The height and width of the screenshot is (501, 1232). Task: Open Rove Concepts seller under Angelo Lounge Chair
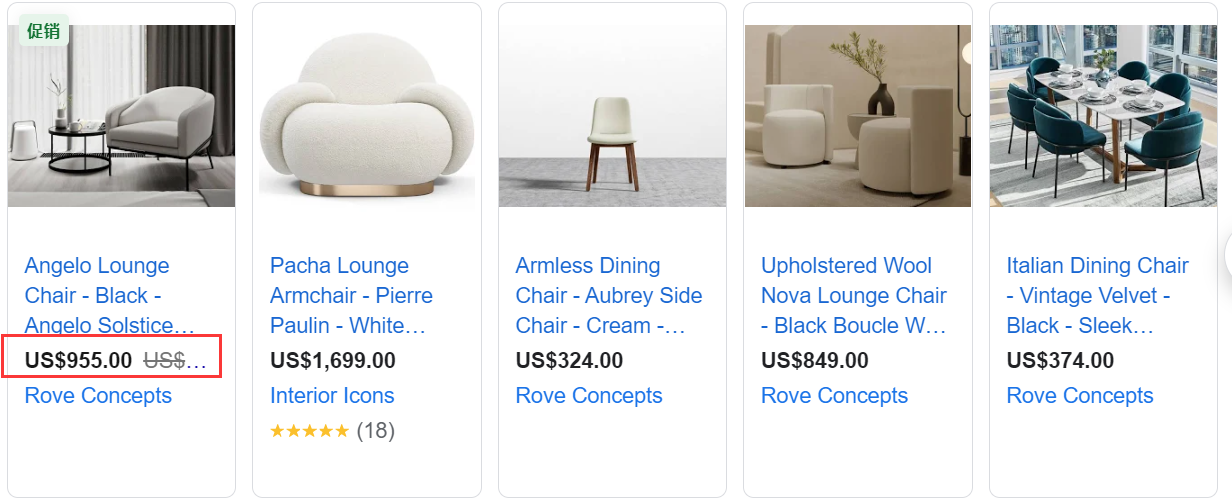98,395
